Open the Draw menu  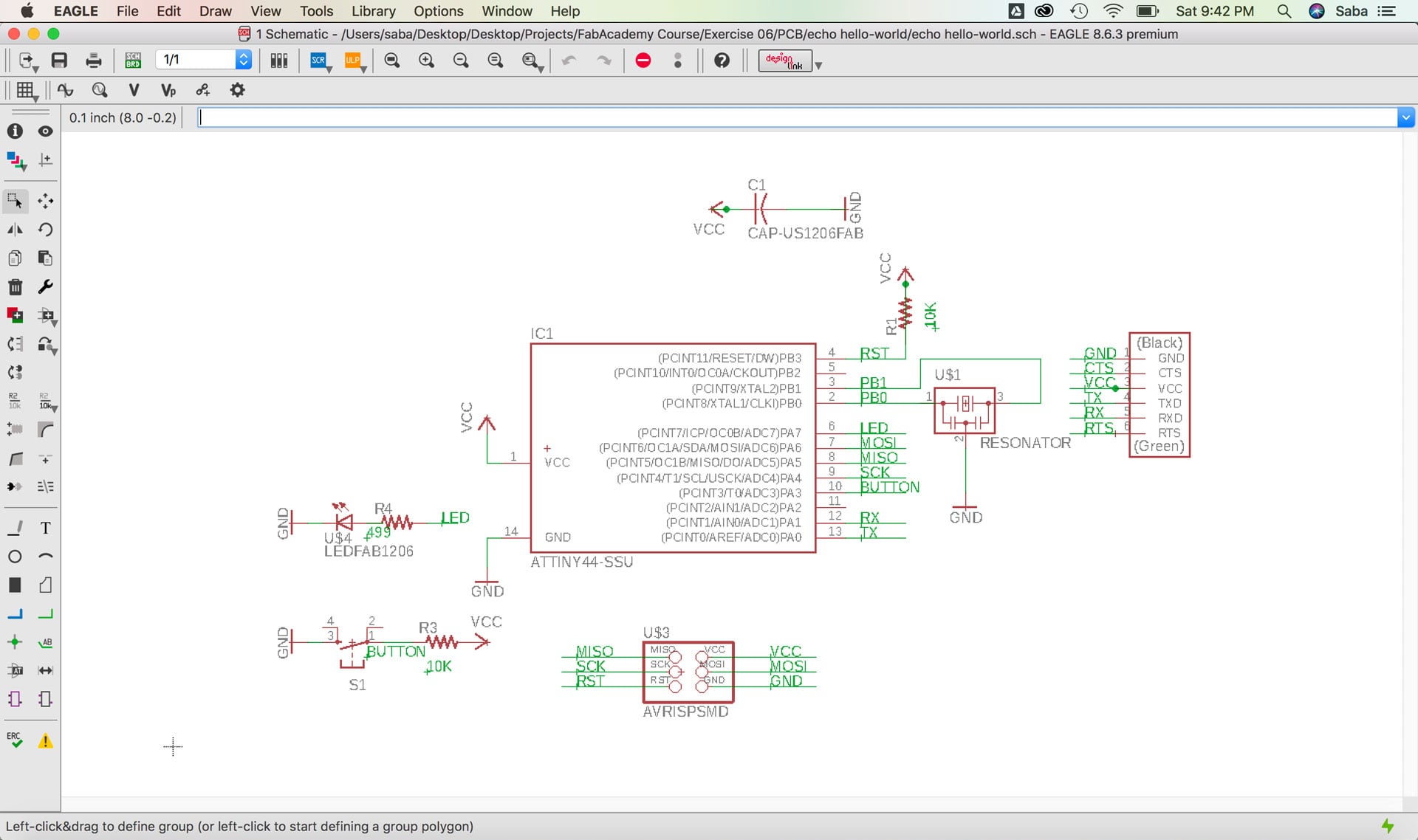click(215, 11)
